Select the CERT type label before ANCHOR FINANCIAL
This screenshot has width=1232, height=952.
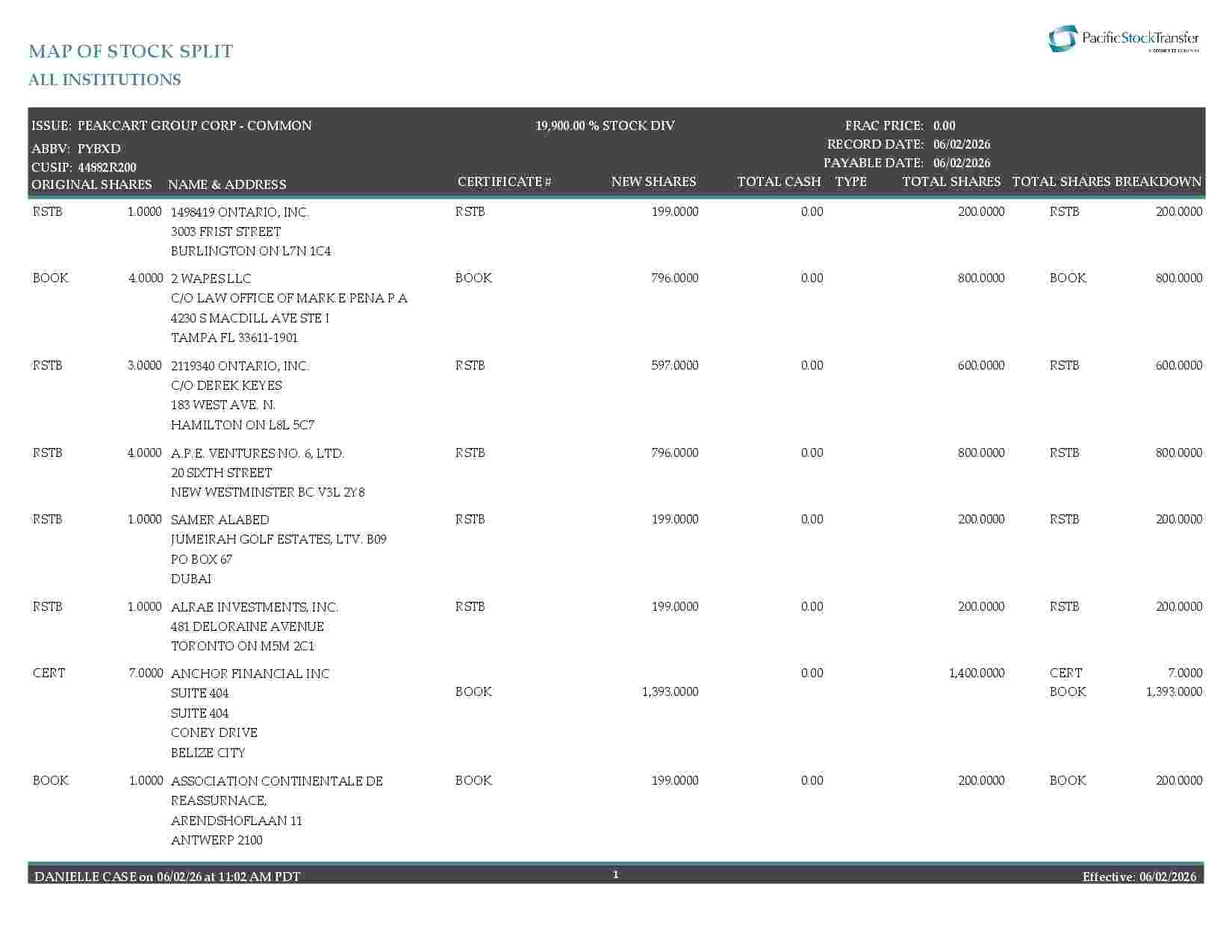click(x=49, y=673)
